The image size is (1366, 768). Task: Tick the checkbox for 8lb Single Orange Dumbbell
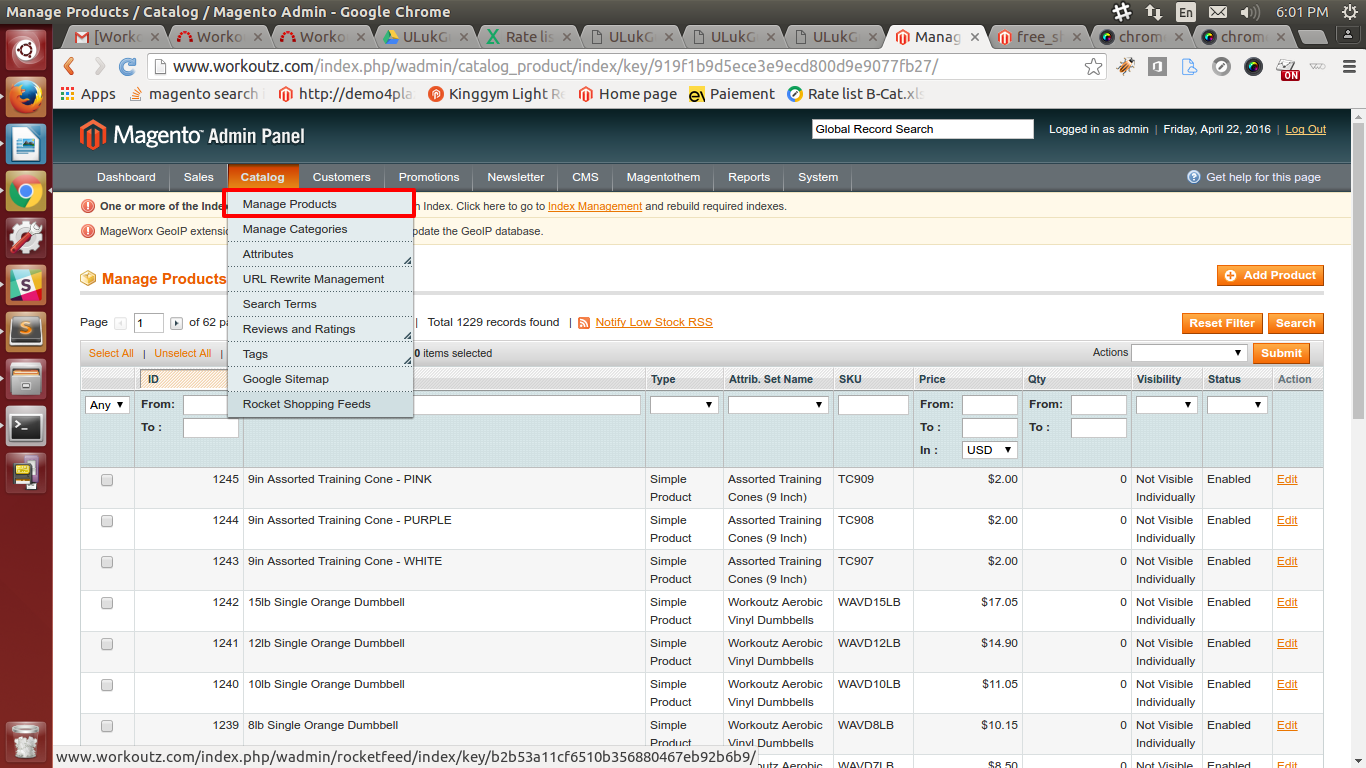pos(107,726)
